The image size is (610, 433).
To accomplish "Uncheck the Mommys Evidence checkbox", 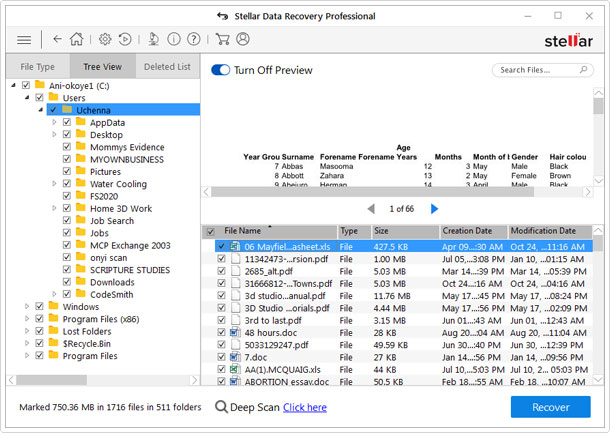I will [x=67, y=147].
